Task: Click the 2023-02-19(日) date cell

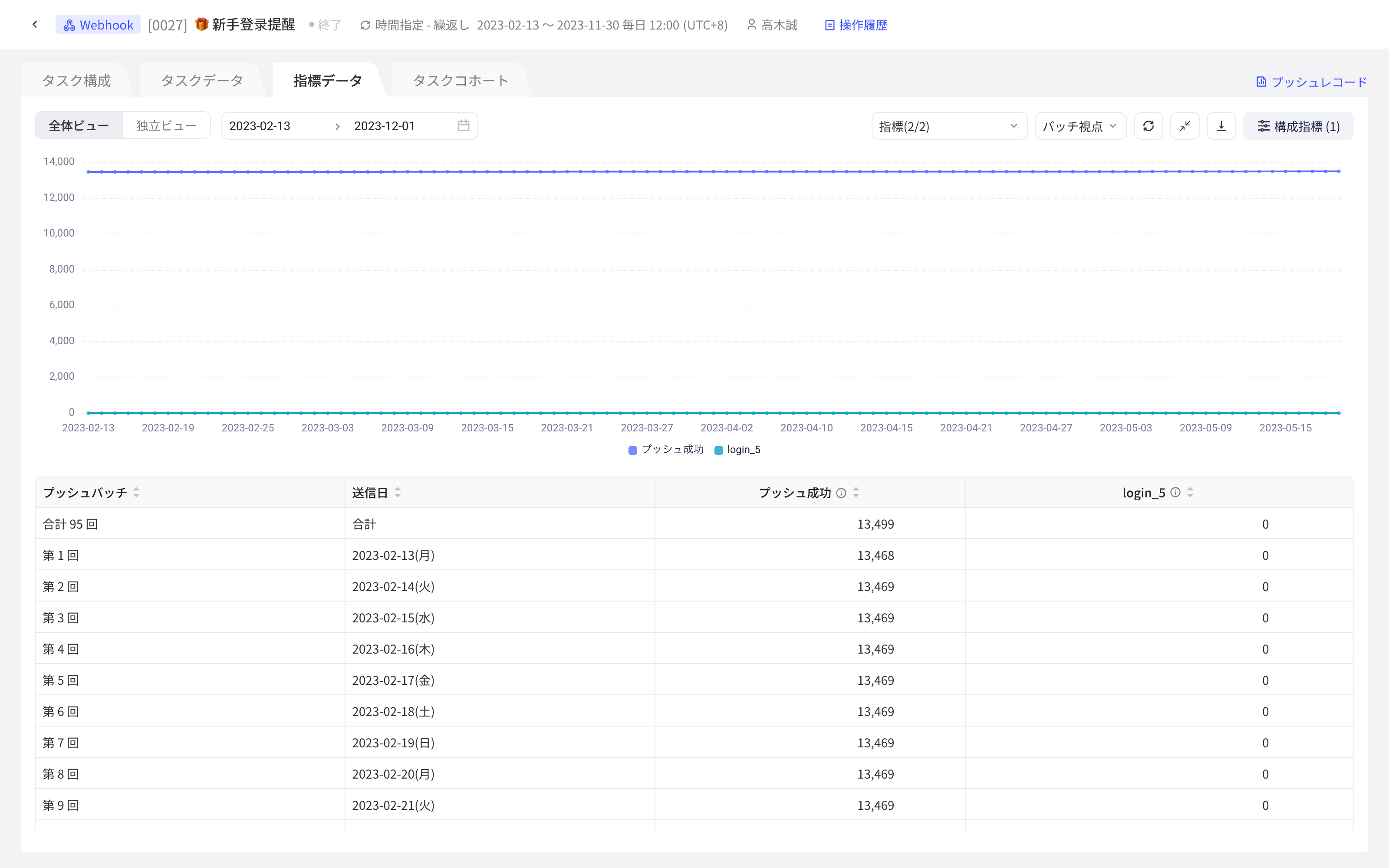Action: pyautogui.click(x=499, y=743)
